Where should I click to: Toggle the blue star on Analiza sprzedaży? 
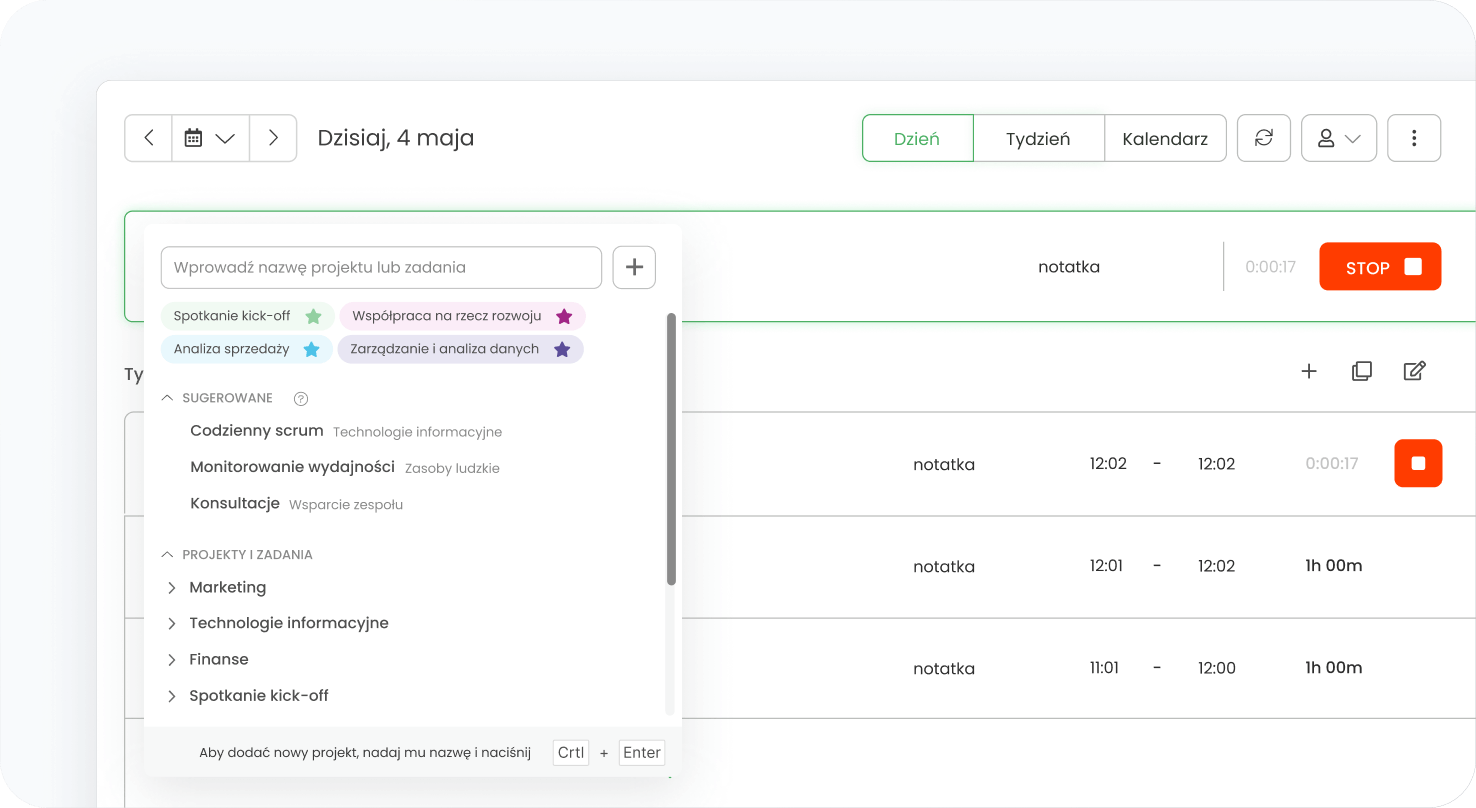pos(311,349)
